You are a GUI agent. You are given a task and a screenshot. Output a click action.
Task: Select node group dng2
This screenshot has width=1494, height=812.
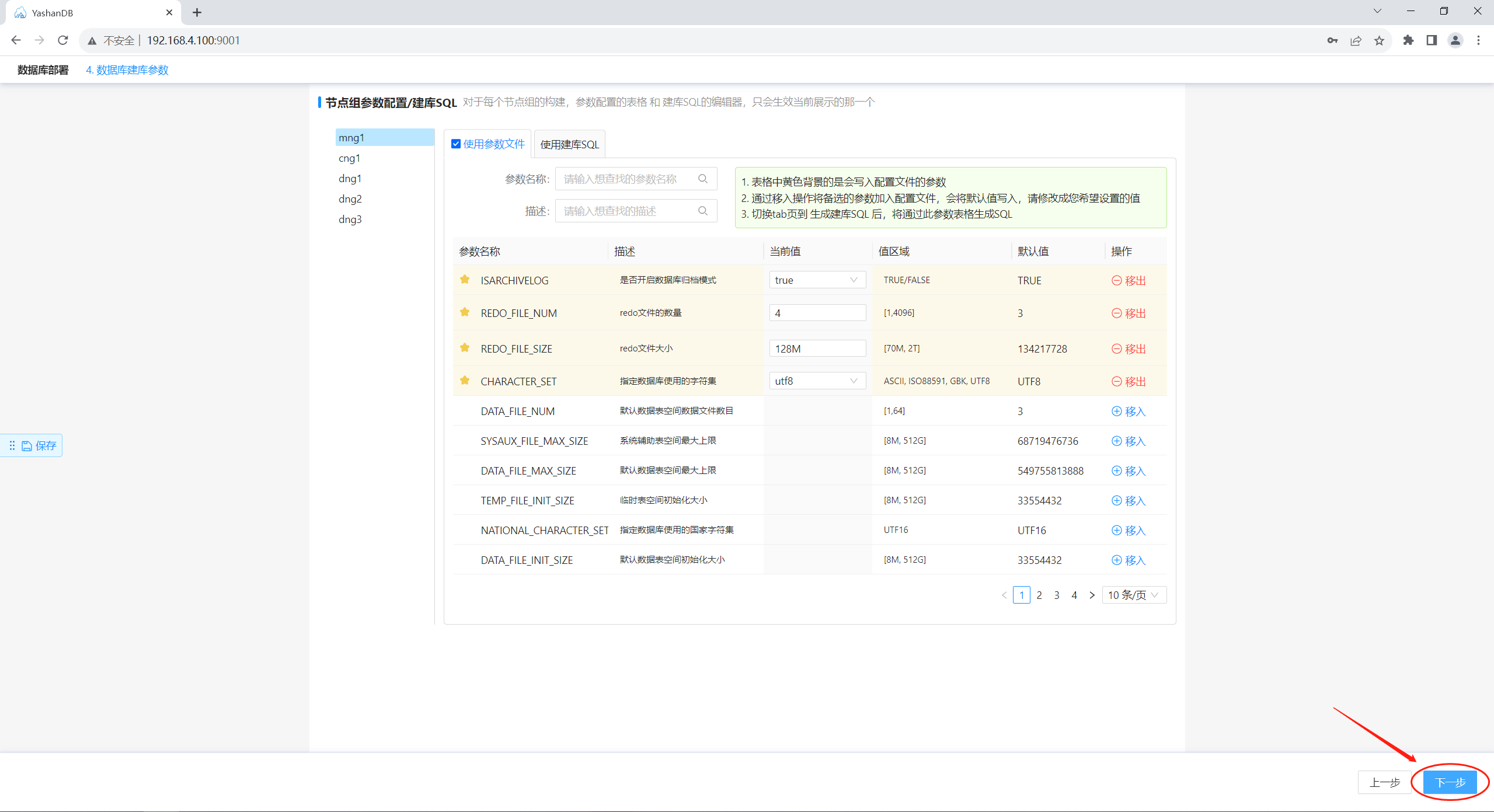385,199
